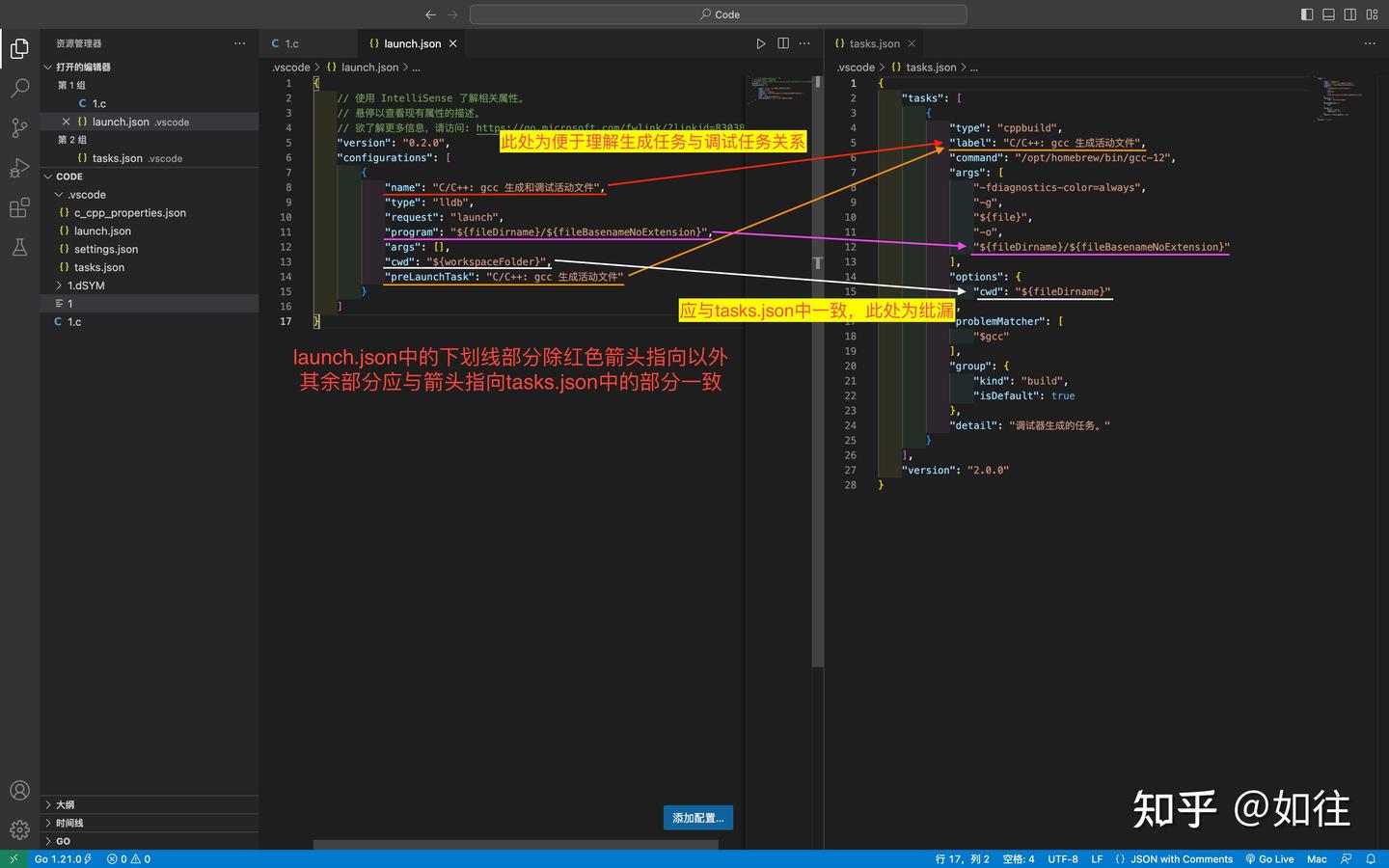Click the 添加配置 button
The image size is (1389, 868).
697,817
